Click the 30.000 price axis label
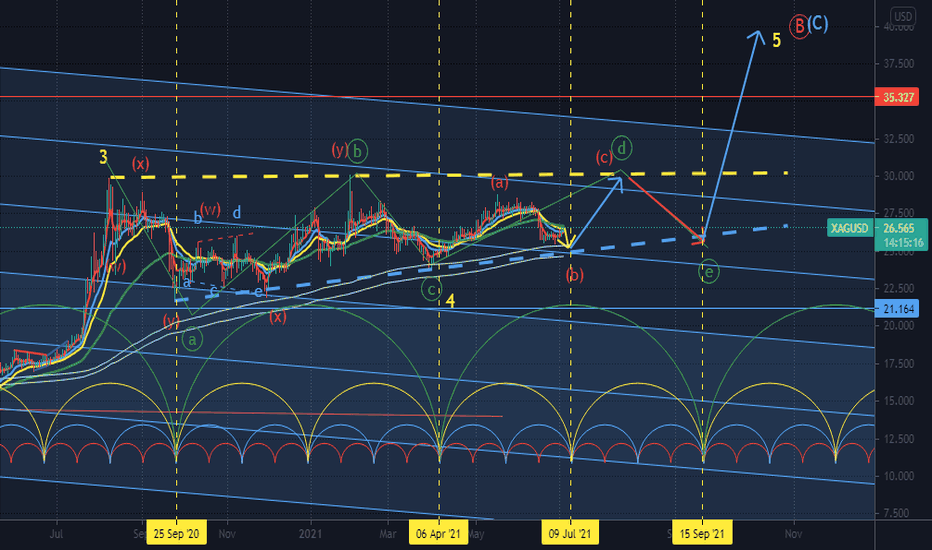Image resolution: width=932 pixels, height=550 pixels. tap(898, 176)
